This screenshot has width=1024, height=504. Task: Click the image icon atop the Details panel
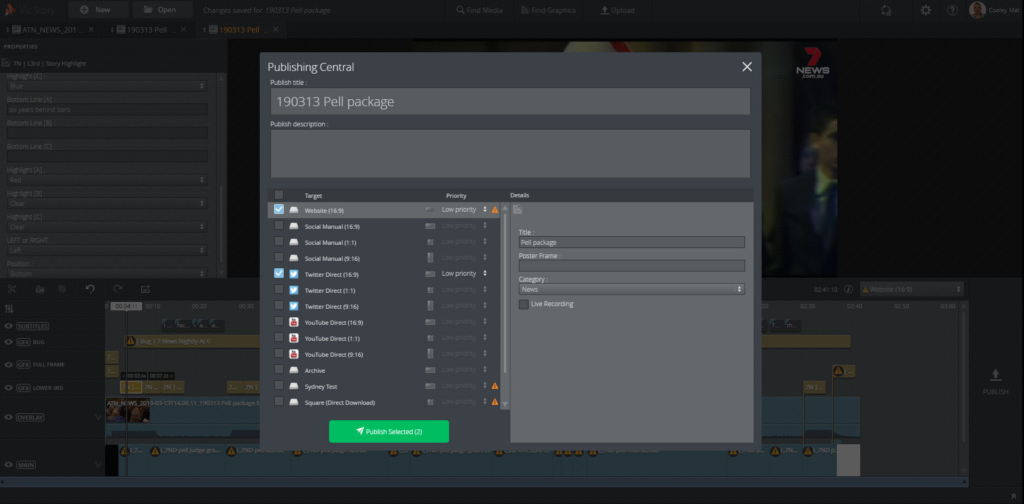click(518, 210)
